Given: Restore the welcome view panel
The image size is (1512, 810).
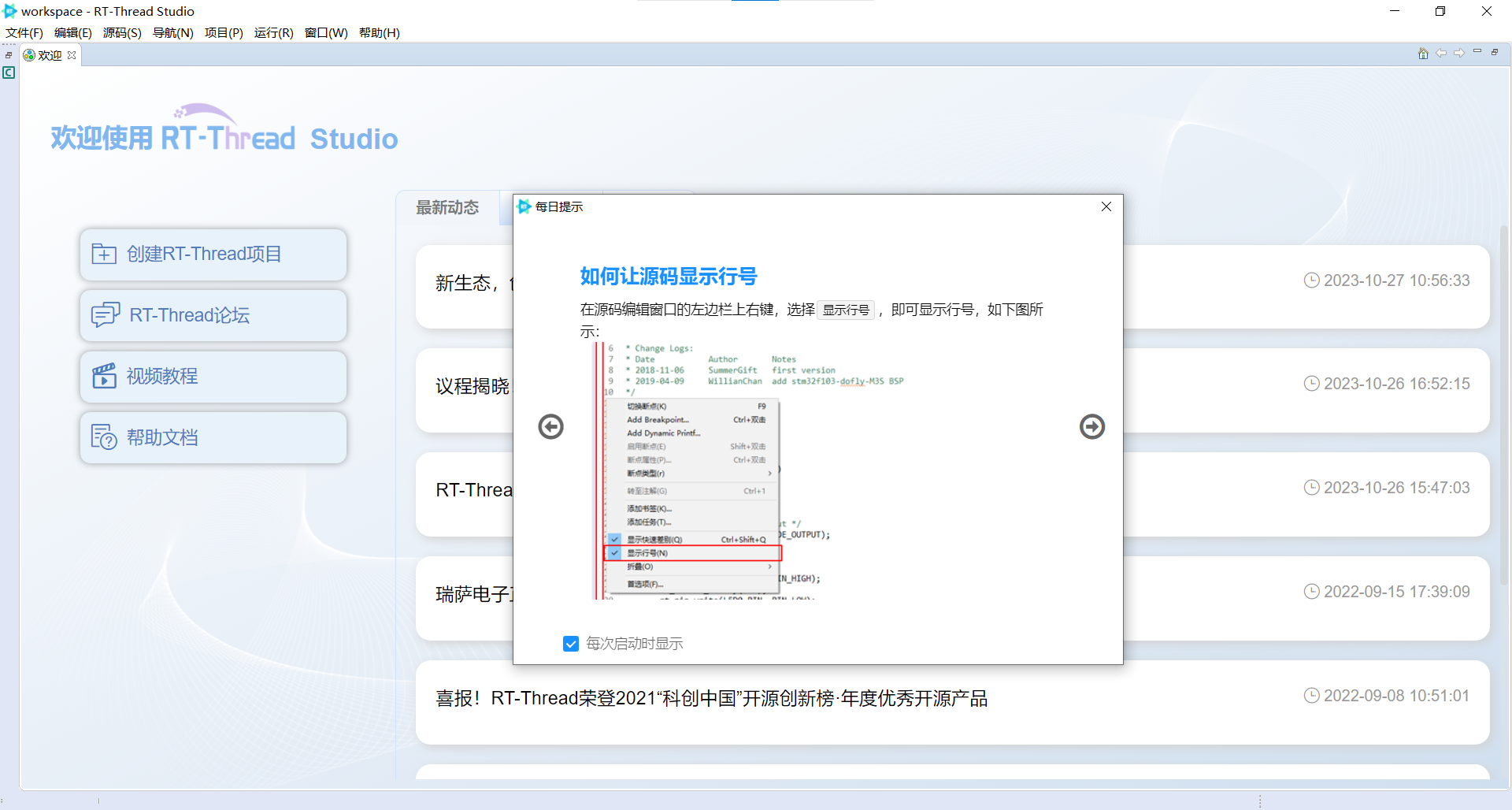Looking at the screenshot, I should point(1495,52).
